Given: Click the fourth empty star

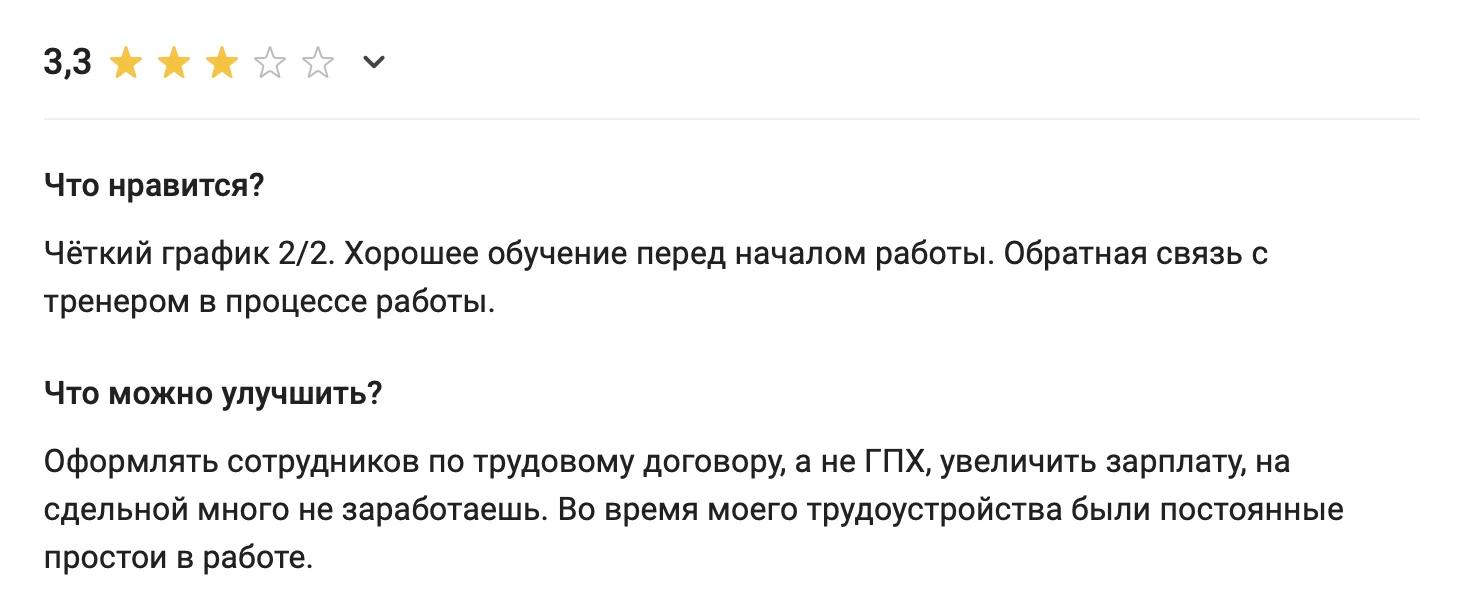Looking at the screenshot, I should pyautogui.click(x=270, y=64).
